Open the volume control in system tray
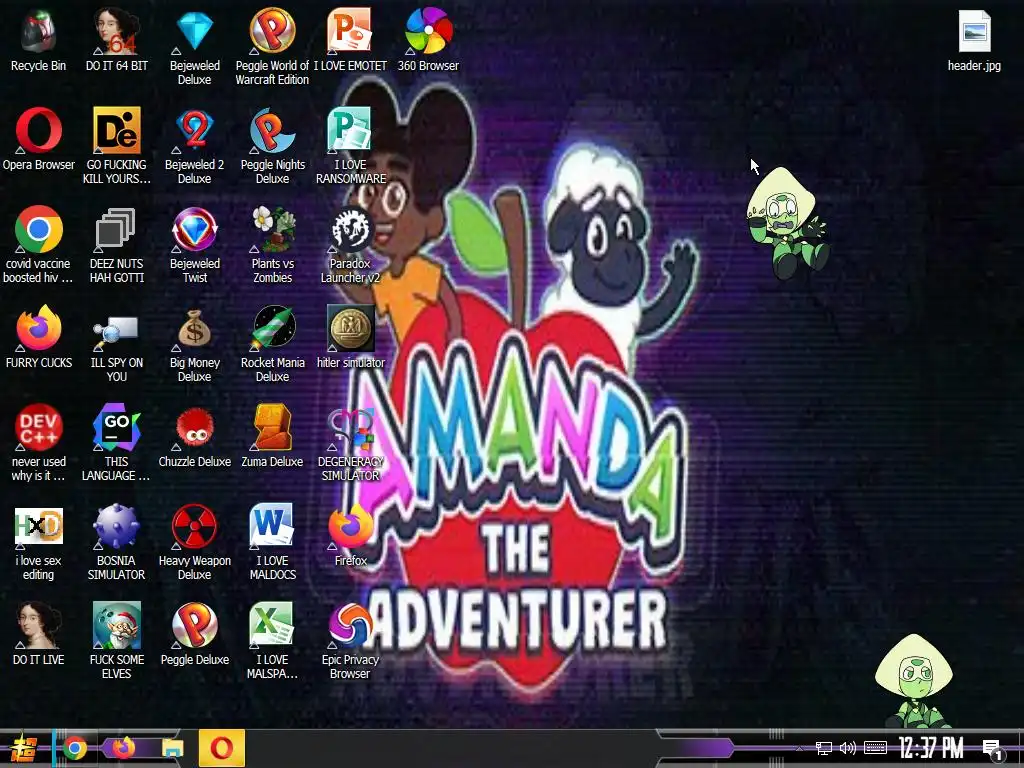 848,748
